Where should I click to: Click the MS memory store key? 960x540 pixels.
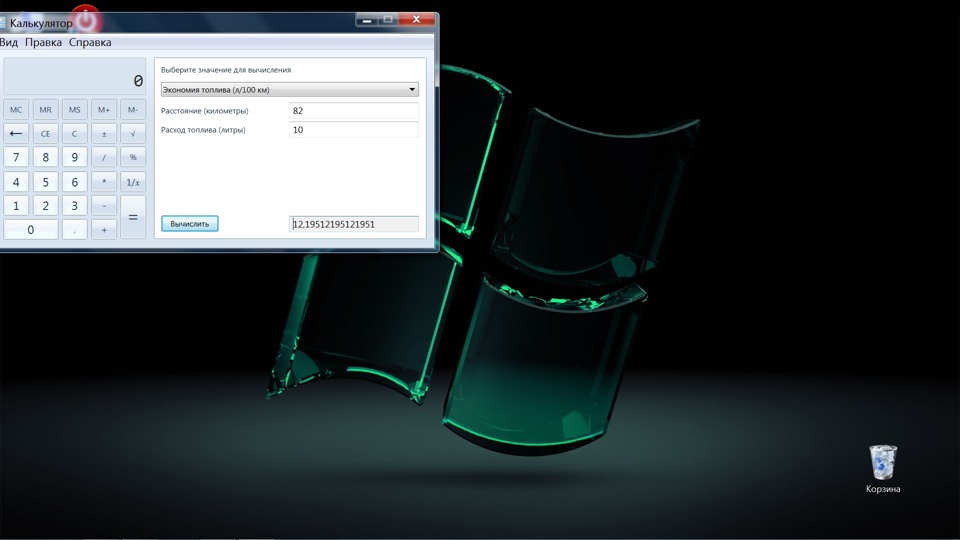[x=75, y=110]
